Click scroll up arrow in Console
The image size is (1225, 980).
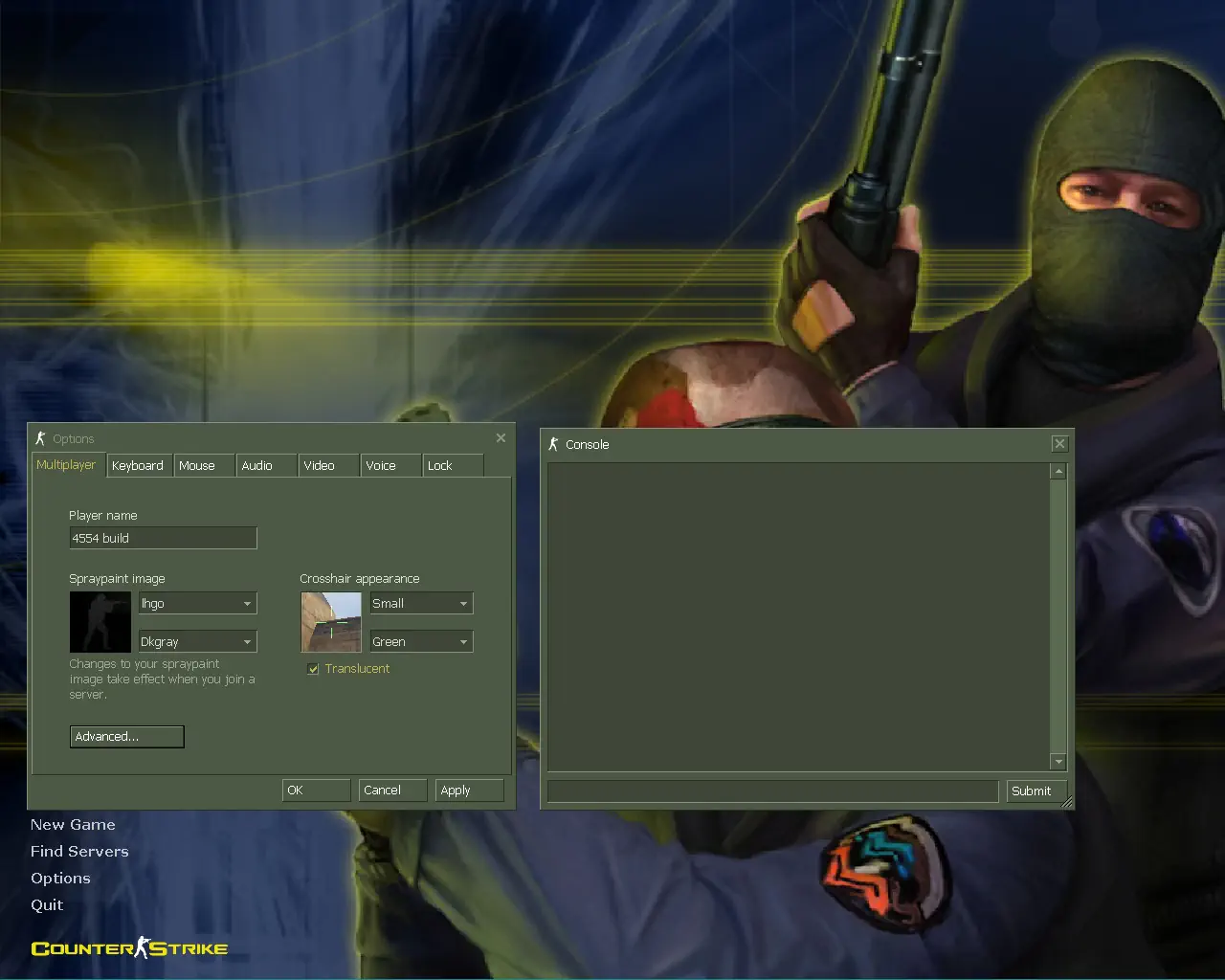coord(1058,472)
